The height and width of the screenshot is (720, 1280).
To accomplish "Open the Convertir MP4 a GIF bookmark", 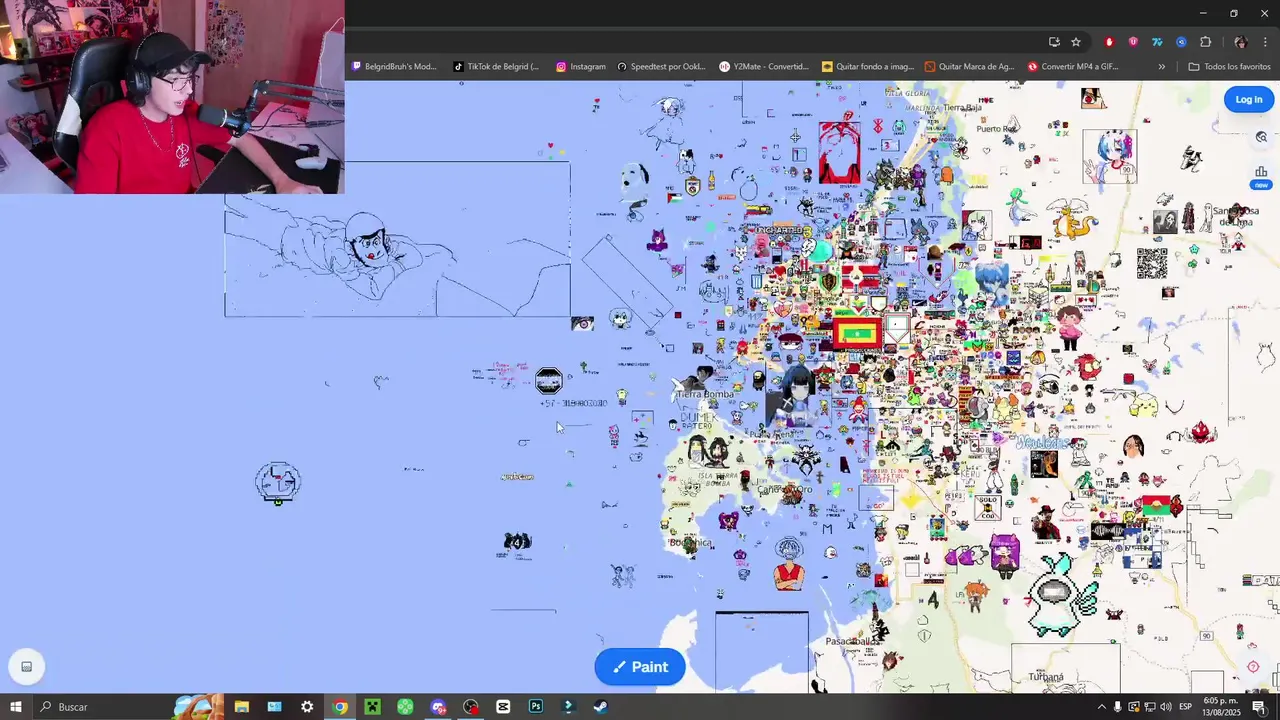I will (1073, 67).
